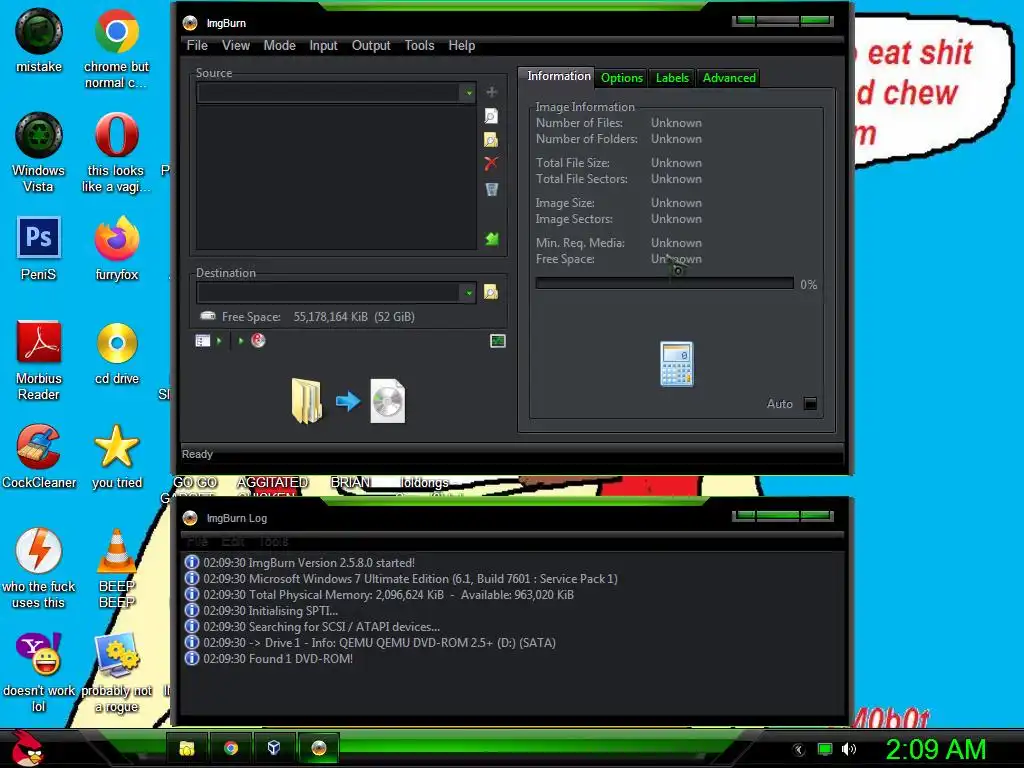Open the Tools menu
Viewport: 1024px width, 768px height.
click(419, 46)
